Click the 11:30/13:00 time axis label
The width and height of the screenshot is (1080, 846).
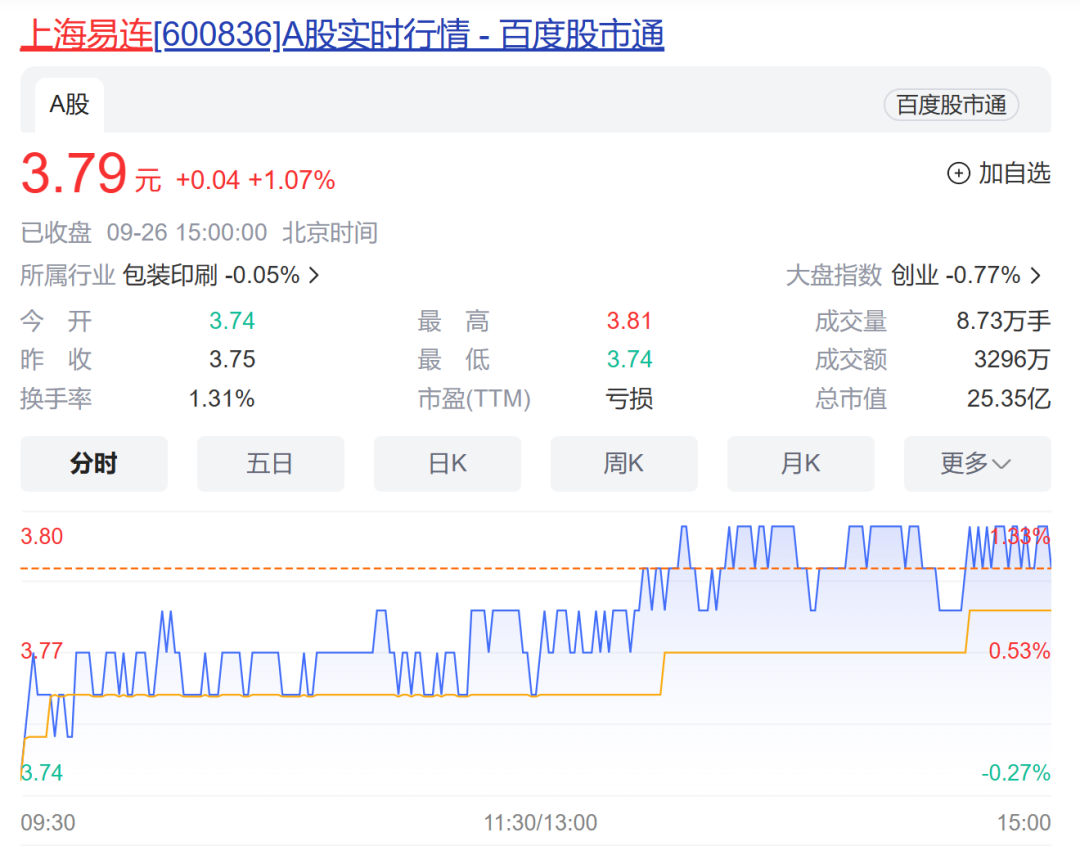(541, 823)
